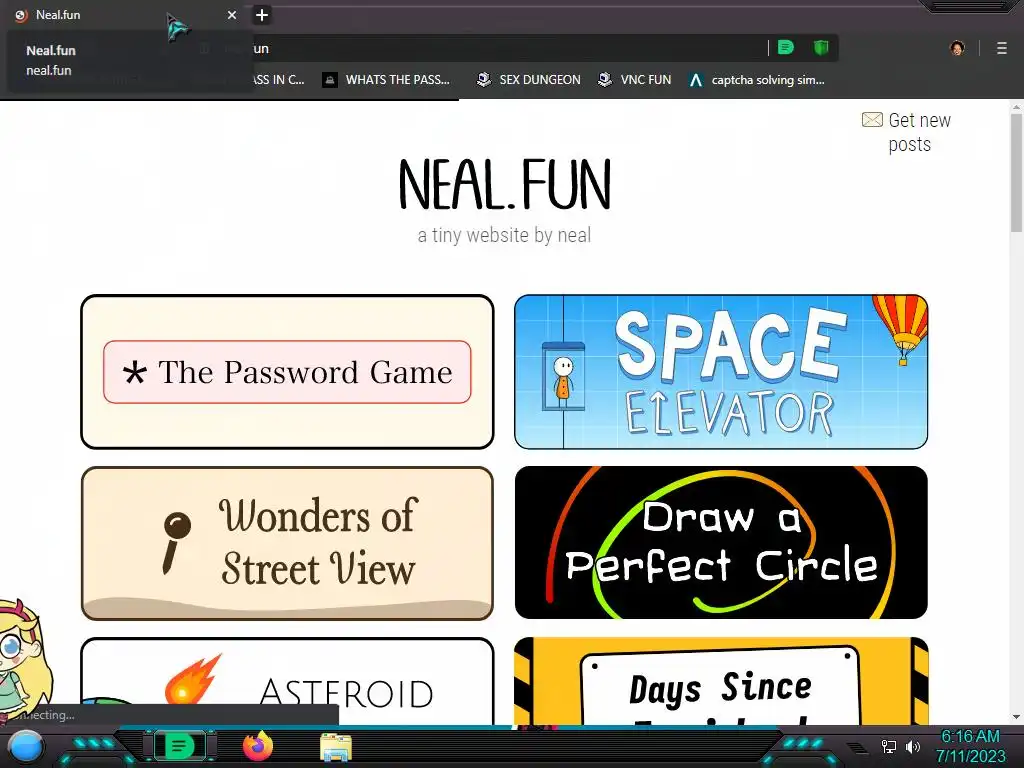
Task: Open Draw a Perfect Circle card
Action: pyautogui.click(x=721, y=543)
